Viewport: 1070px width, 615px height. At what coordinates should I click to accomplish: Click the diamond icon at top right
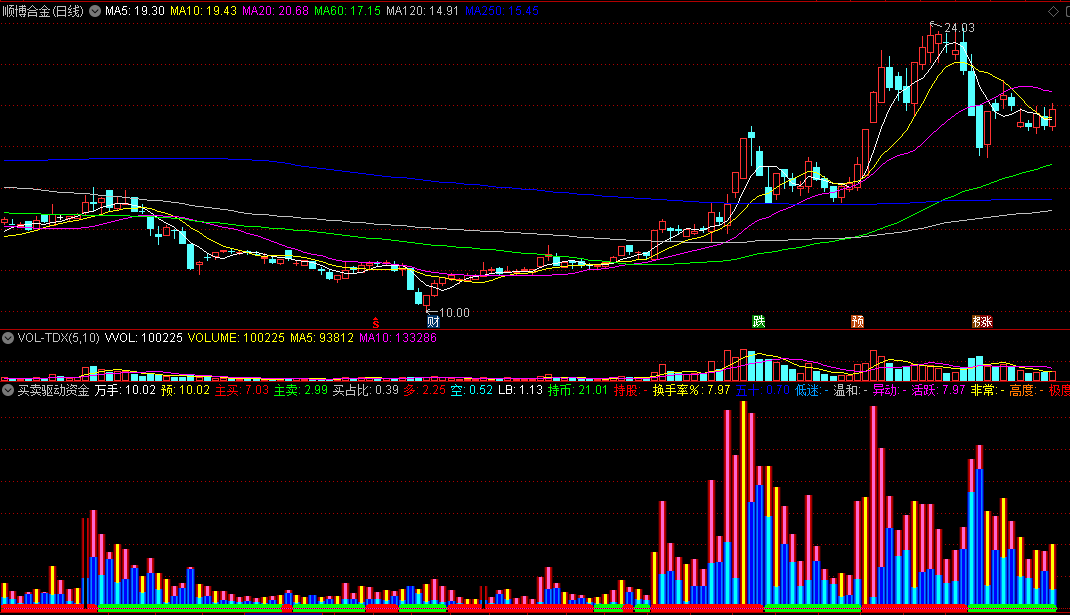click(1054, 11)
